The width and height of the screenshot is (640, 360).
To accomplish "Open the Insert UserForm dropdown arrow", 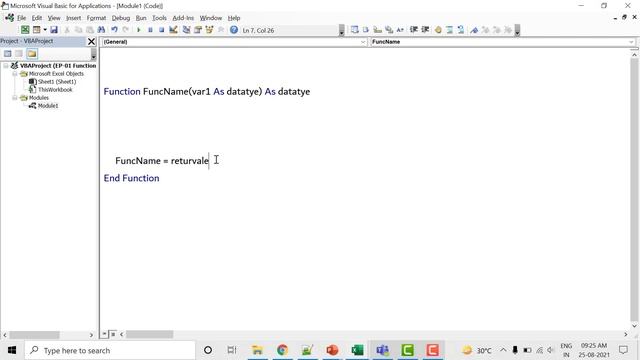I will (44, 30).
